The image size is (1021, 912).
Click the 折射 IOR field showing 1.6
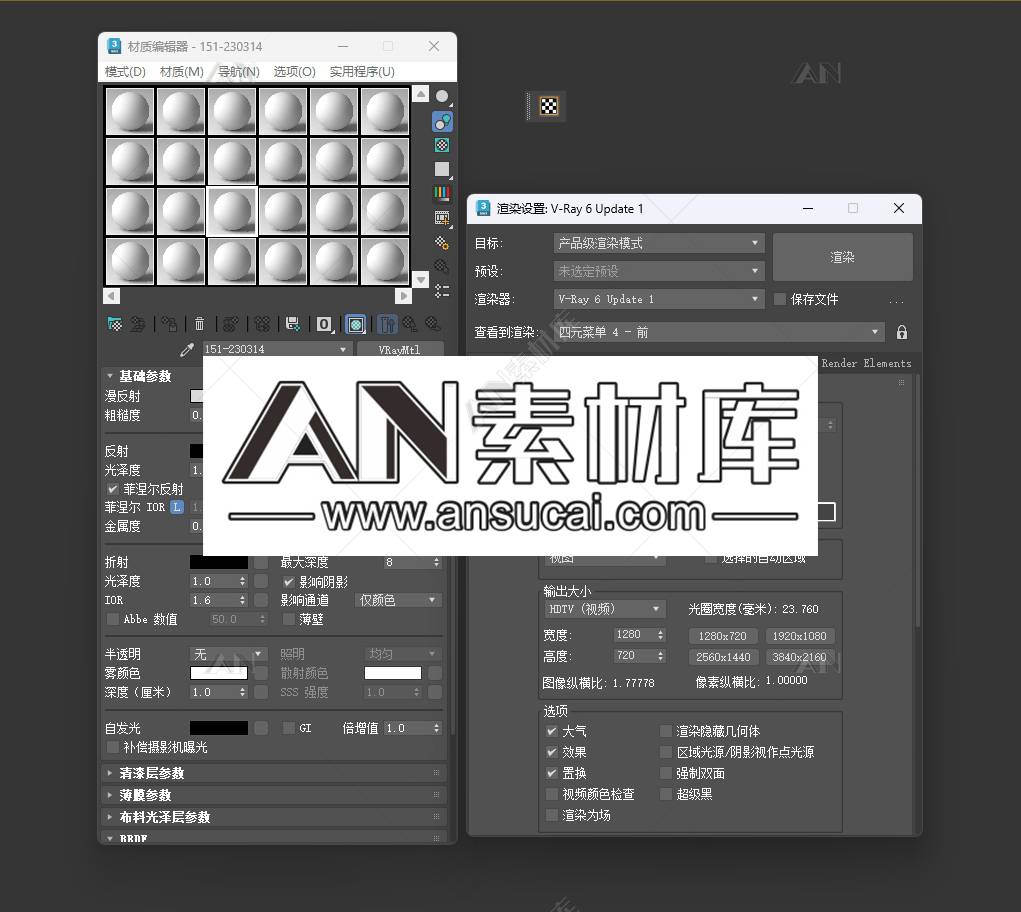tap(214, 600)
